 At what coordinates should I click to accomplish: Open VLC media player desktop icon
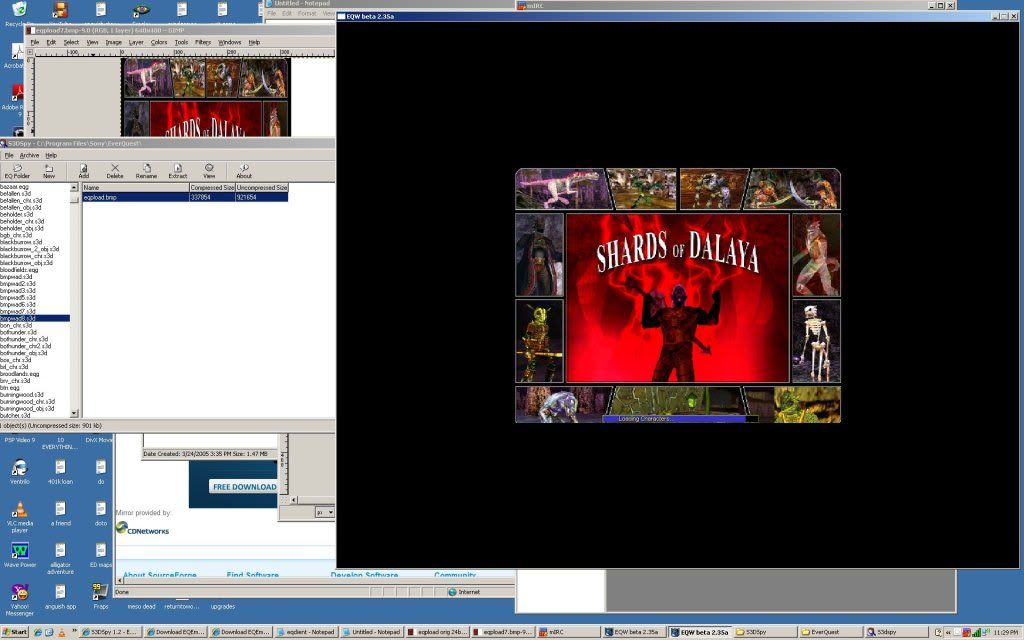click(x=20, y=517)
